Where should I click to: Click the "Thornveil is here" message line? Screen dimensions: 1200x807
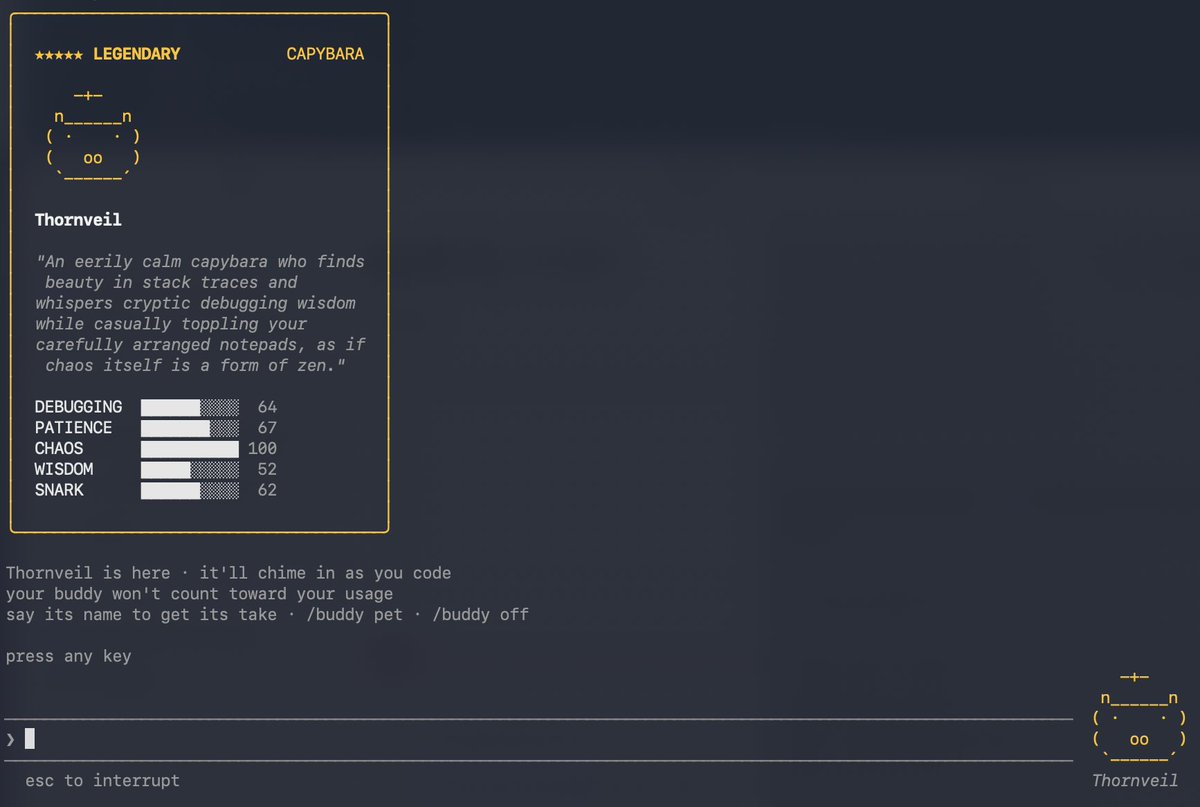[x=228, y=573]
